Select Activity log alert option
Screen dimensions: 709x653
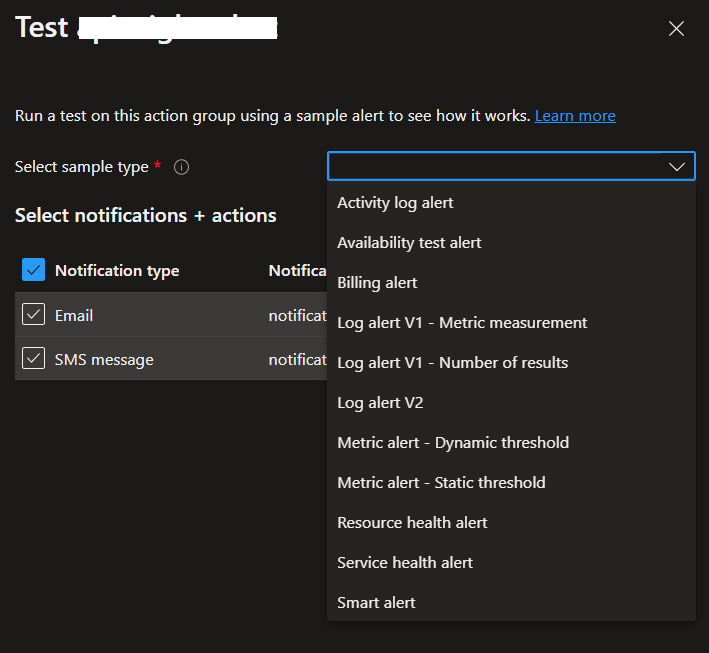(x=395, y=203)
